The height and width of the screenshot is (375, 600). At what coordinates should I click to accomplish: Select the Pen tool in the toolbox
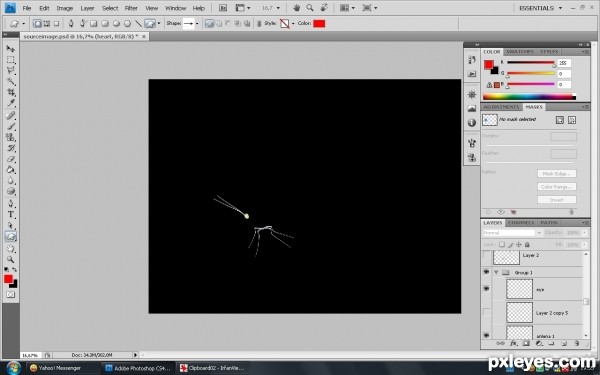tap(11, 204)
